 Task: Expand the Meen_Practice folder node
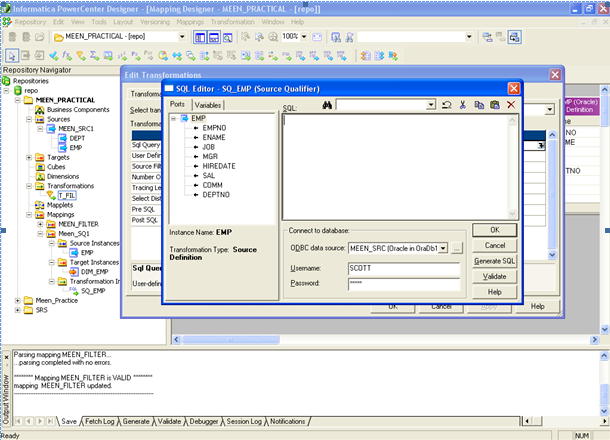[18, 300]
